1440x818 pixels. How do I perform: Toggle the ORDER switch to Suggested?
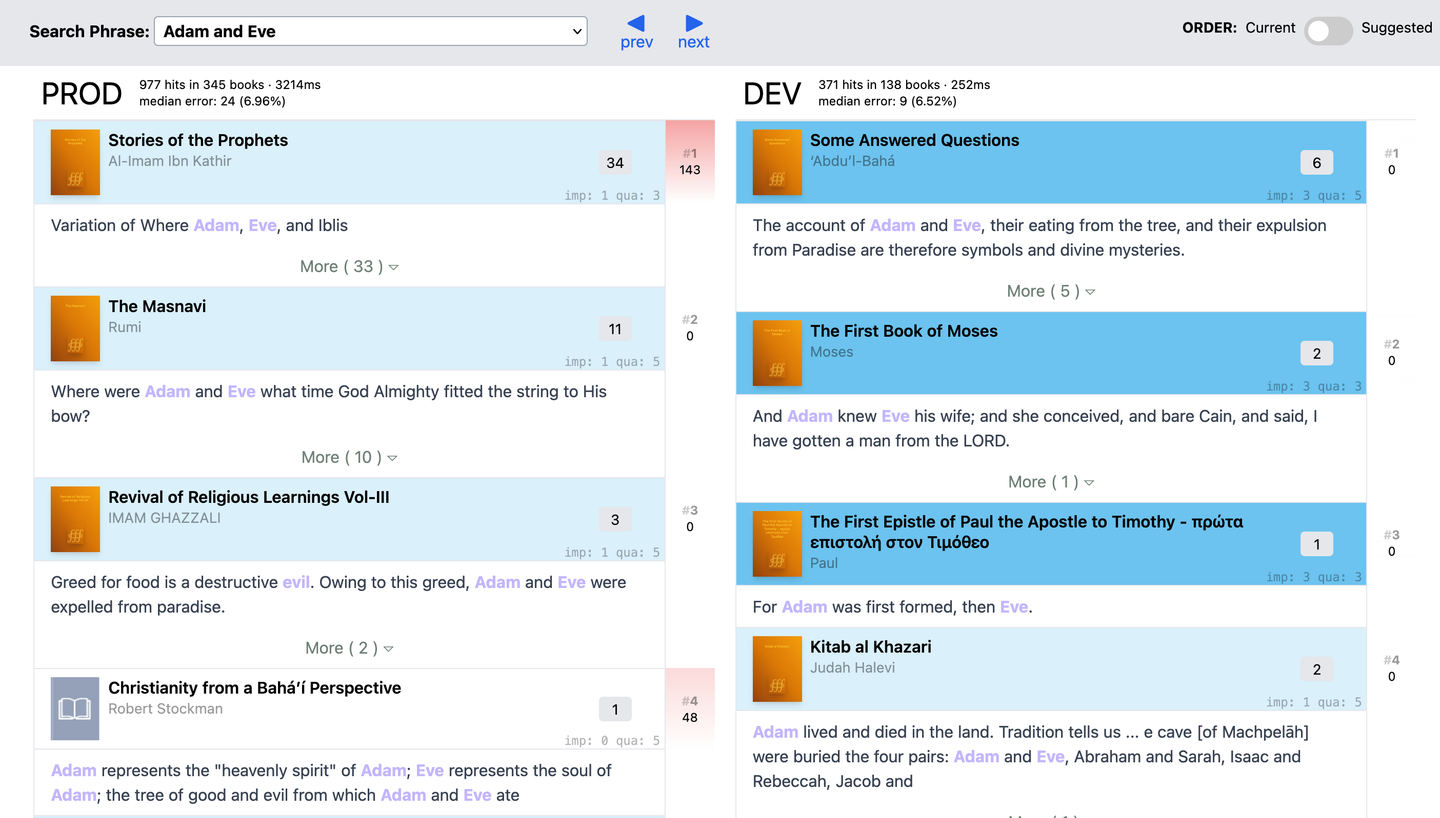point(1327,31)
